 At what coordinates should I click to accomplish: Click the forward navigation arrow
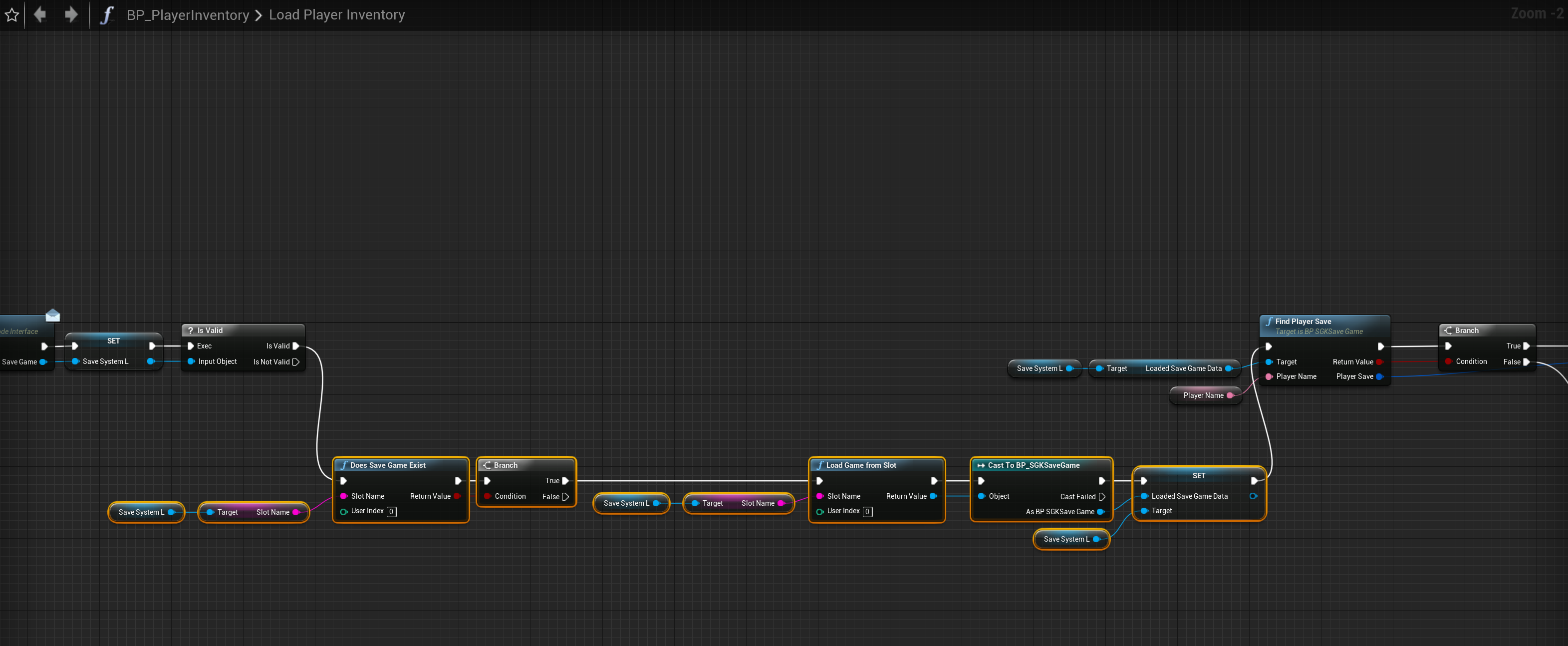(x=70, y=14)
